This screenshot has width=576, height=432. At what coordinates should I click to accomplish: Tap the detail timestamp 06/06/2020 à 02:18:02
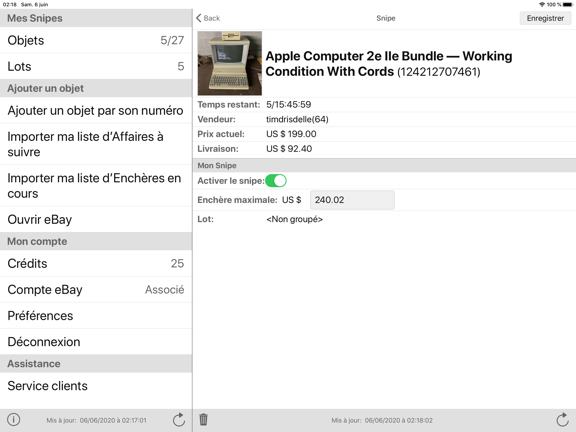399,420
